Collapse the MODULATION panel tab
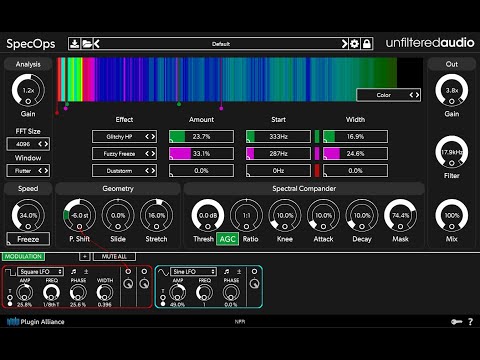 pos(23,256)
